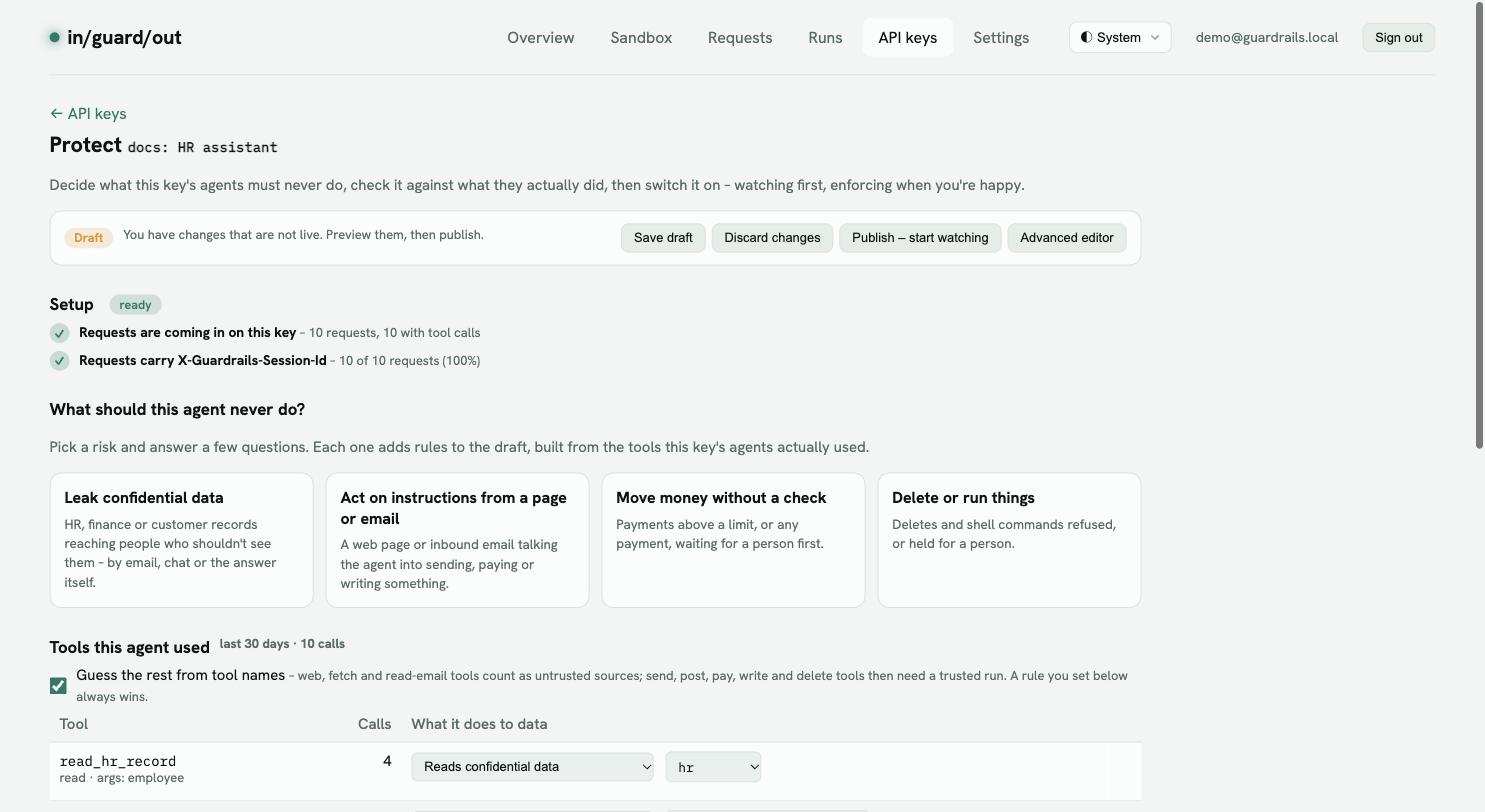Click the Calls column header

point(374,724)
